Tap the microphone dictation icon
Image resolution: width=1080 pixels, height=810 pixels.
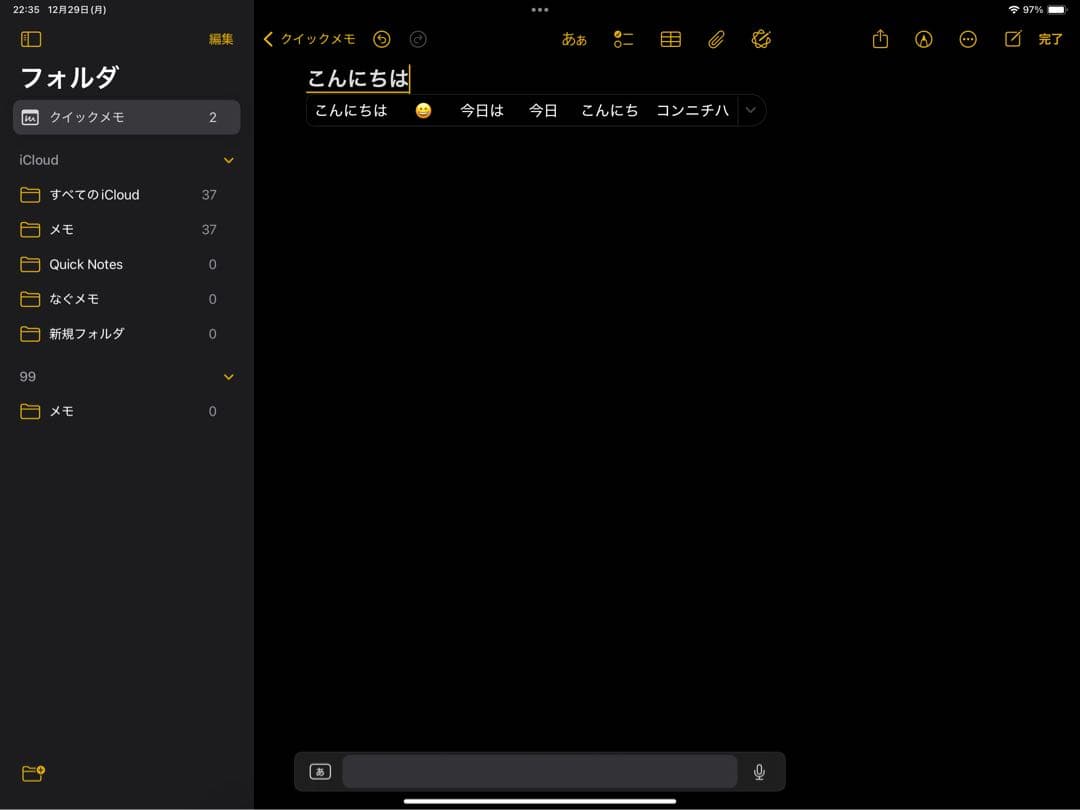(x=759, y=771)
